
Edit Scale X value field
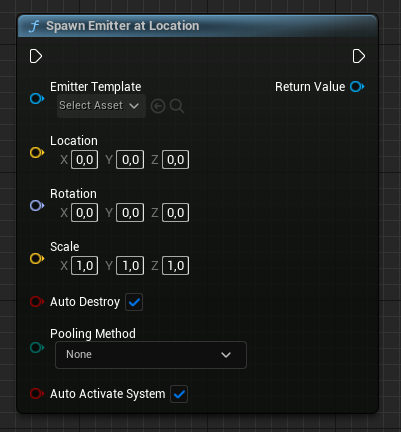tap(84, 266)
